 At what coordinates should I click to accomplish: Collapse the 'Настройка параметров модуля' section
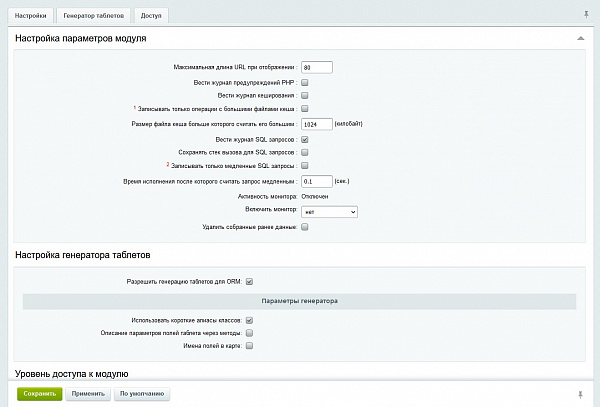580,38
